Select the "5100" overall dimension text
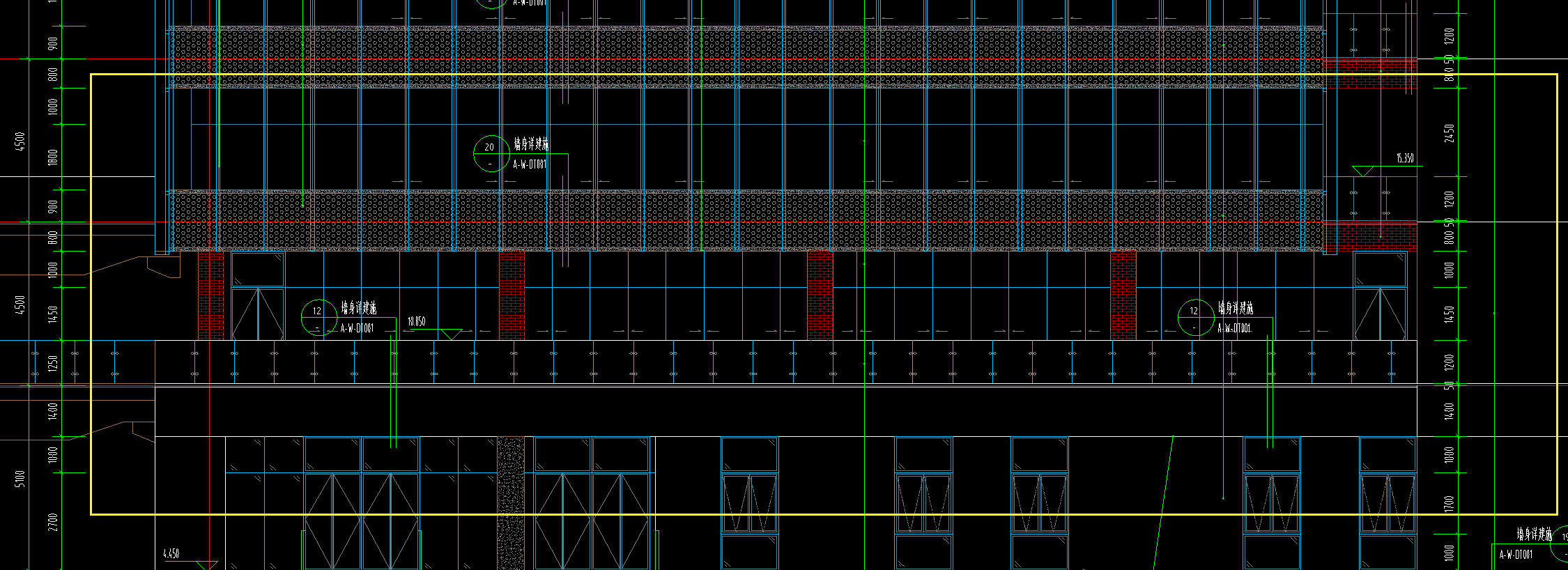The width and height of the screenshot is (1568, 570). pos(20,479)
